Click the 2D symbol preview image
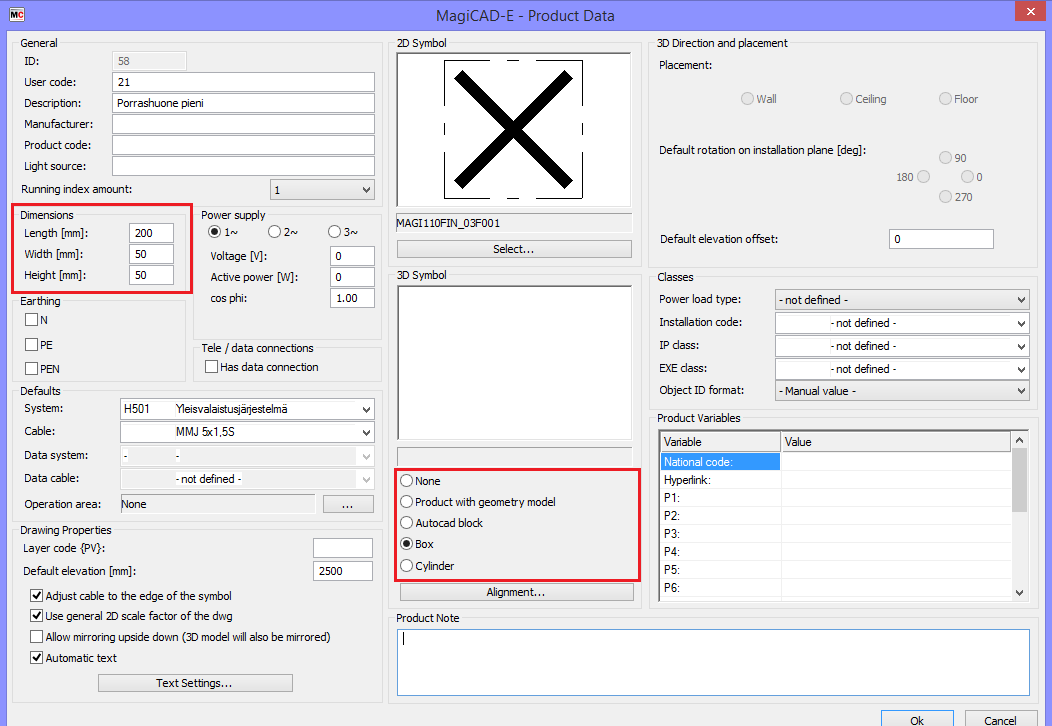This screenshot has width=1052, height=726. [514, 129]
